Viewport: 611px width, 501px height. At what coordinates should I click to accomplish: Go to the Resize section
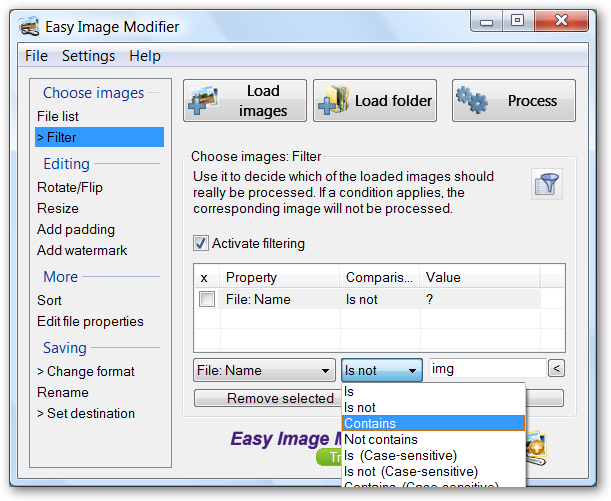pyautogui.click(x=58, y=208)
